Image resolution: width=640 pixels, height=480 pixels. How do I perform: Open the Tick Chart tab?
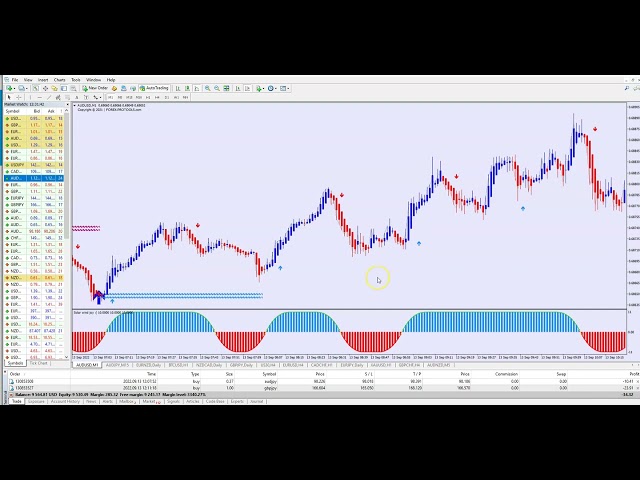(38, 363)
